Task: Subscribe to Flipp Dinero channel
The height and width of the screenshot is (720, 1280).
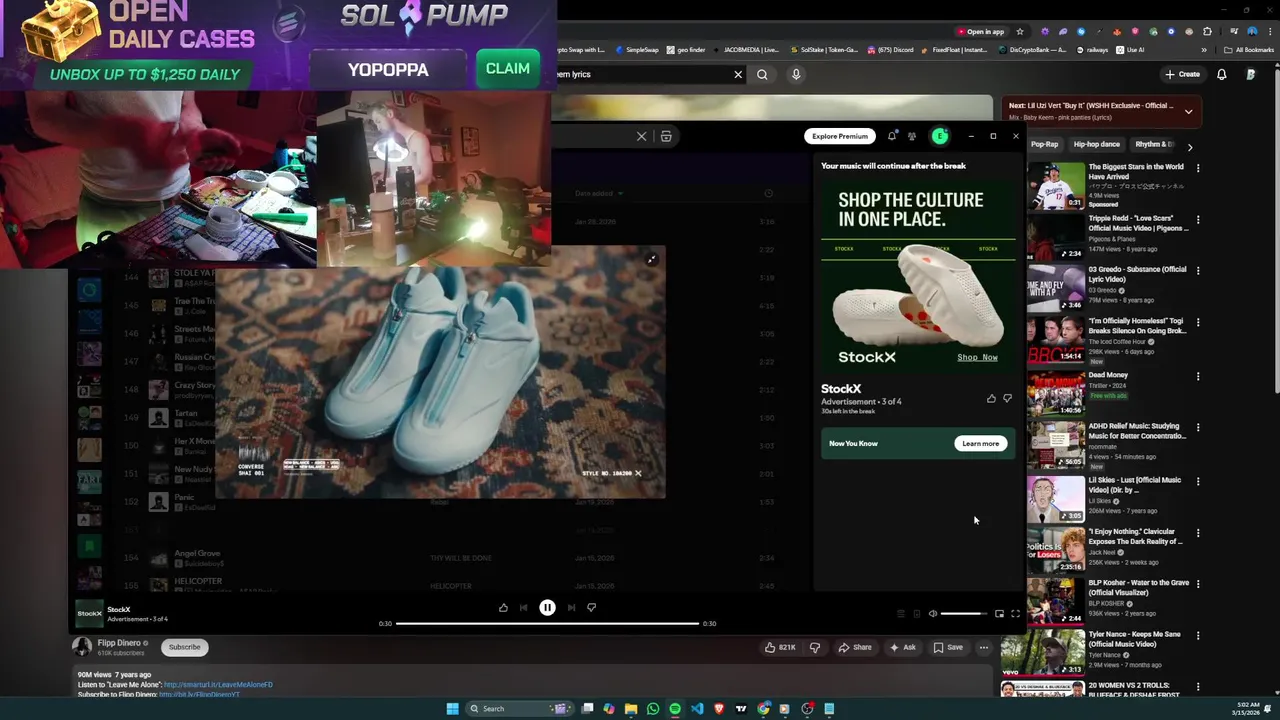Action: pyautogui.click(x=184, y=647)
